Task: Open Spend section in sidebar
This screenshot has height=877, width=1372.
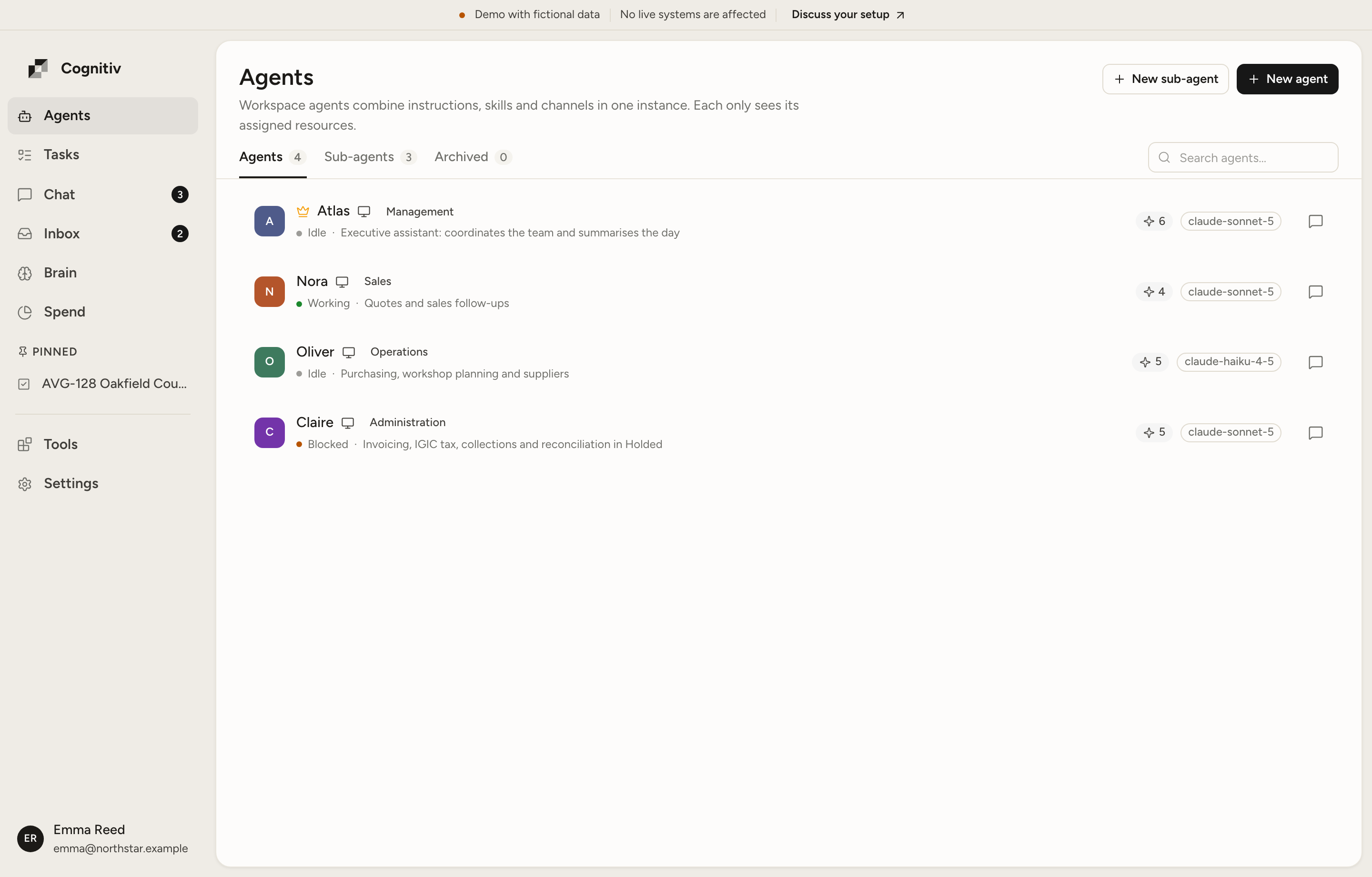Action: coord(102,312)
